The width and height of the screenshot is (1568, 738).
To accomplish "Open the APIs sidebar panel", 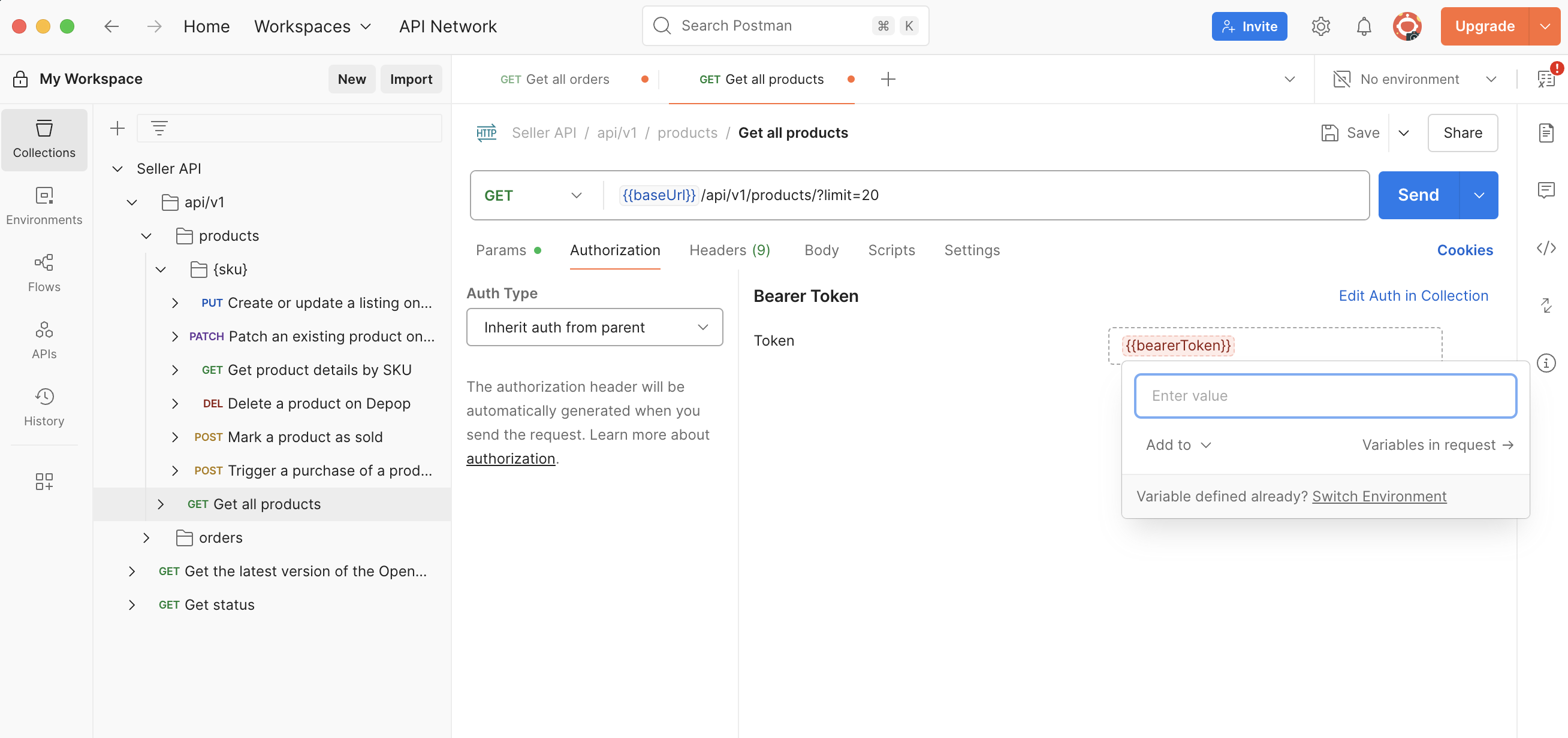I will [44, 340].
